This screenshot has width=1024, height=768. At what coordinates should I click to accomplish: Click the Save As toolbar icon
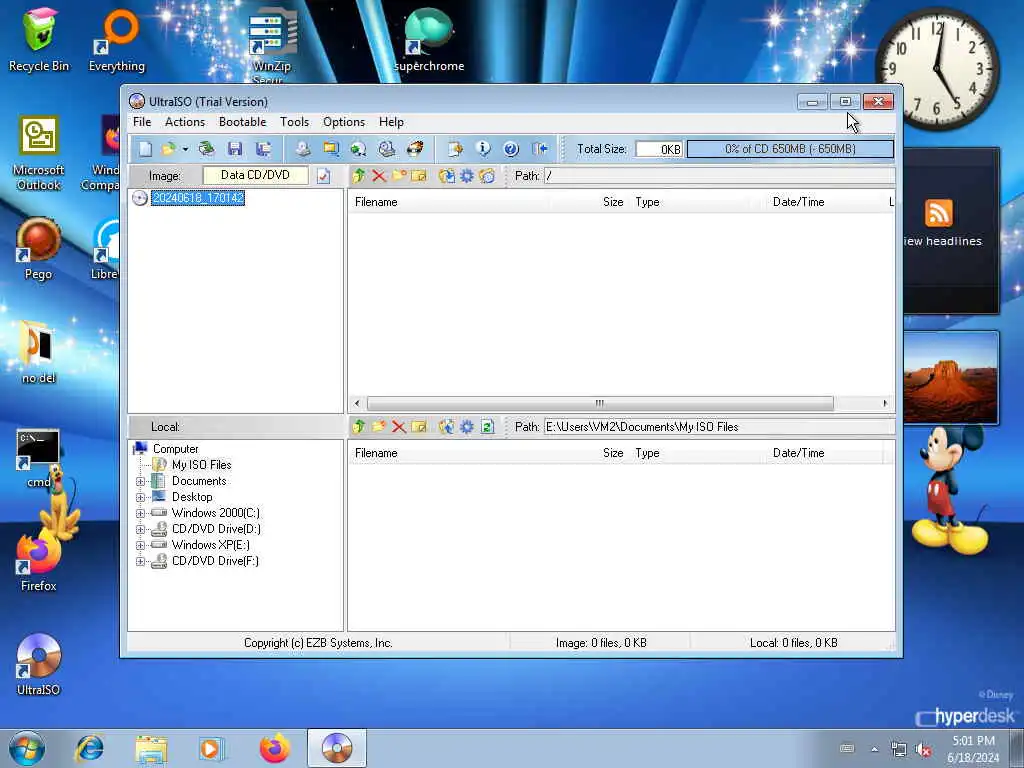point(264,149)
